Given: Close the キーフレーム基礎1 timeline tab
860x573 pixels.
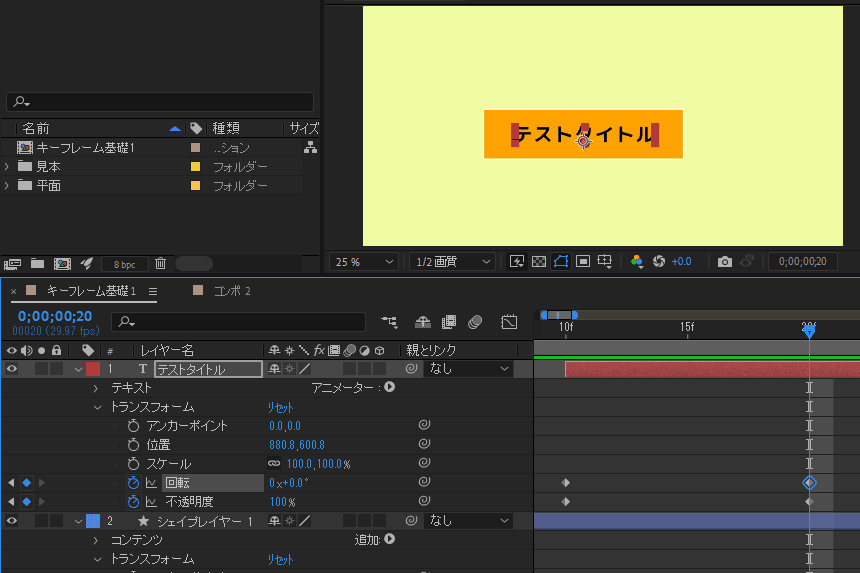Looking at the screenshot, I should [x=14, y=291].
